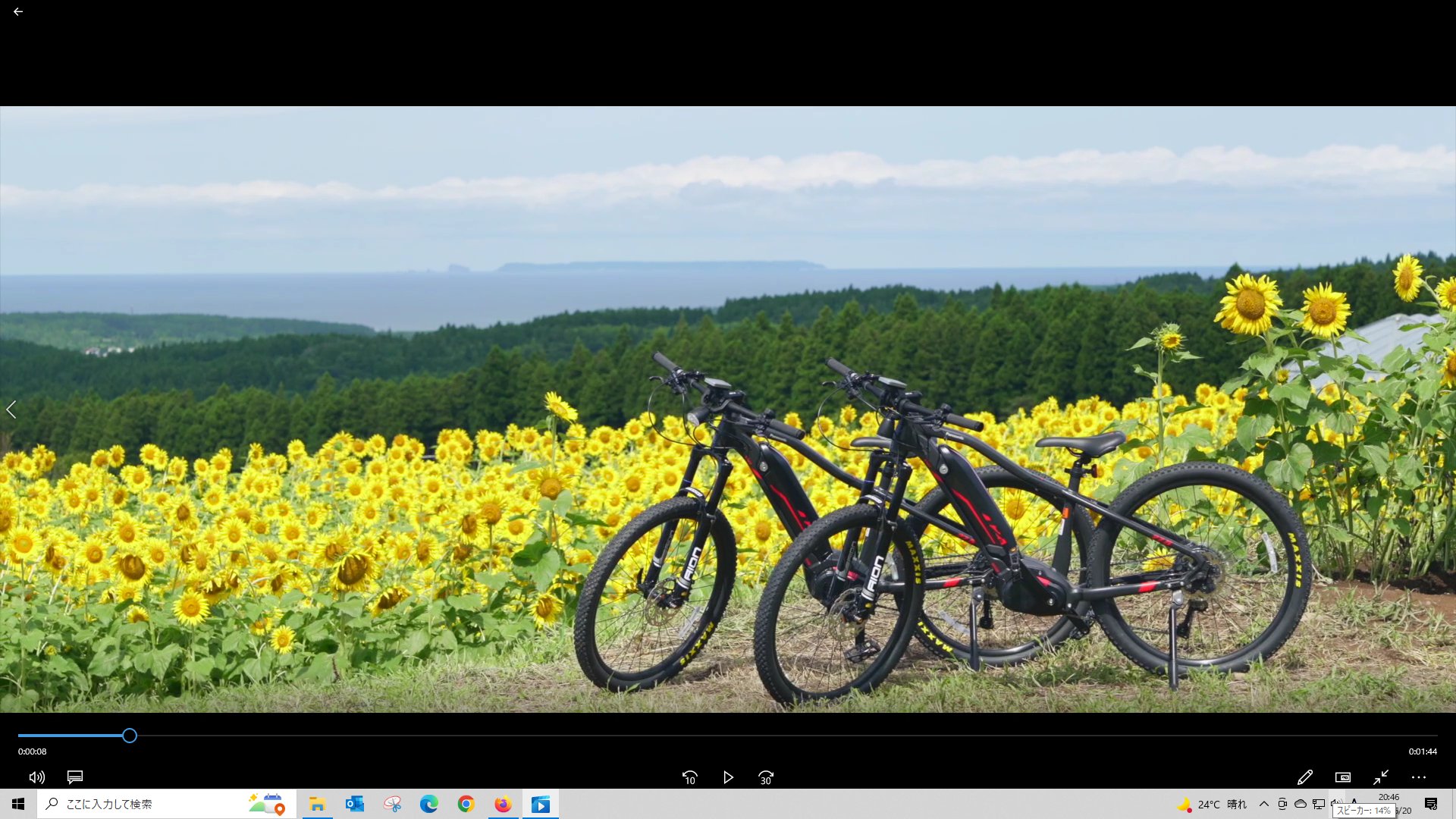Click the seek bar thumb

pyautogui.click(x=130, y=736)
